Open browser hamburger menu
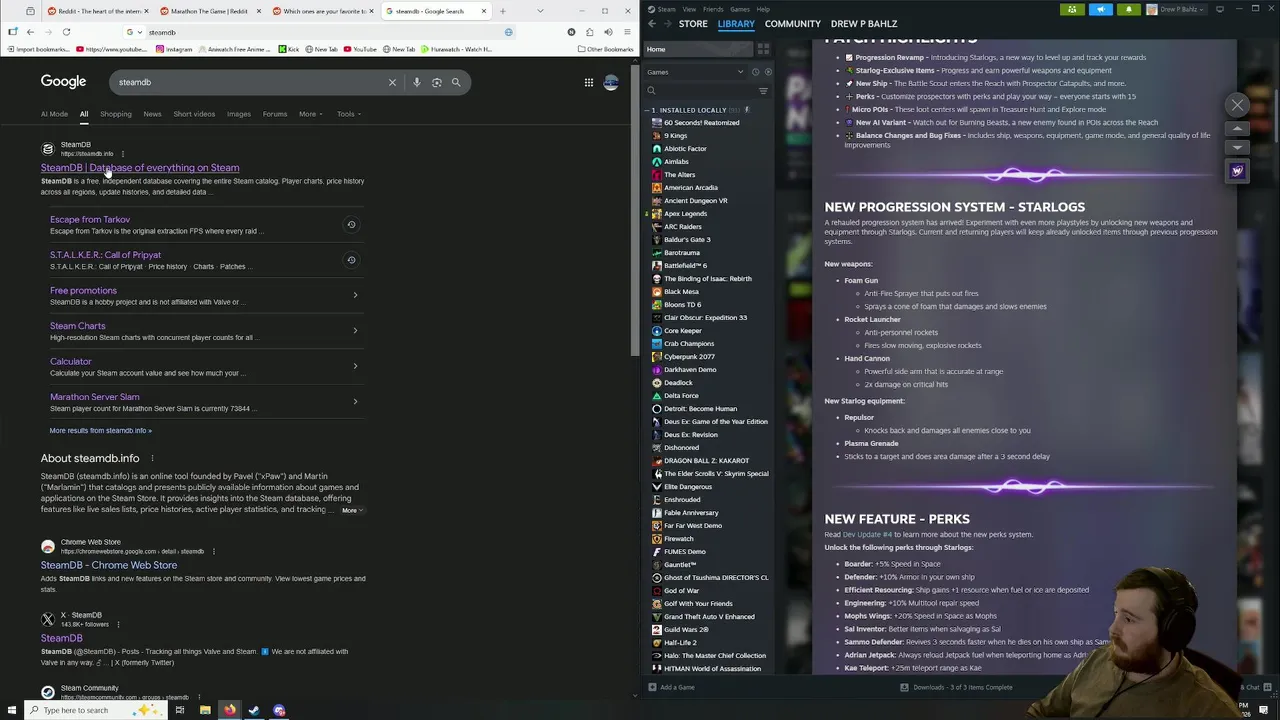The width and height of the screenshot is (1280, 720). tap(627, 32)
